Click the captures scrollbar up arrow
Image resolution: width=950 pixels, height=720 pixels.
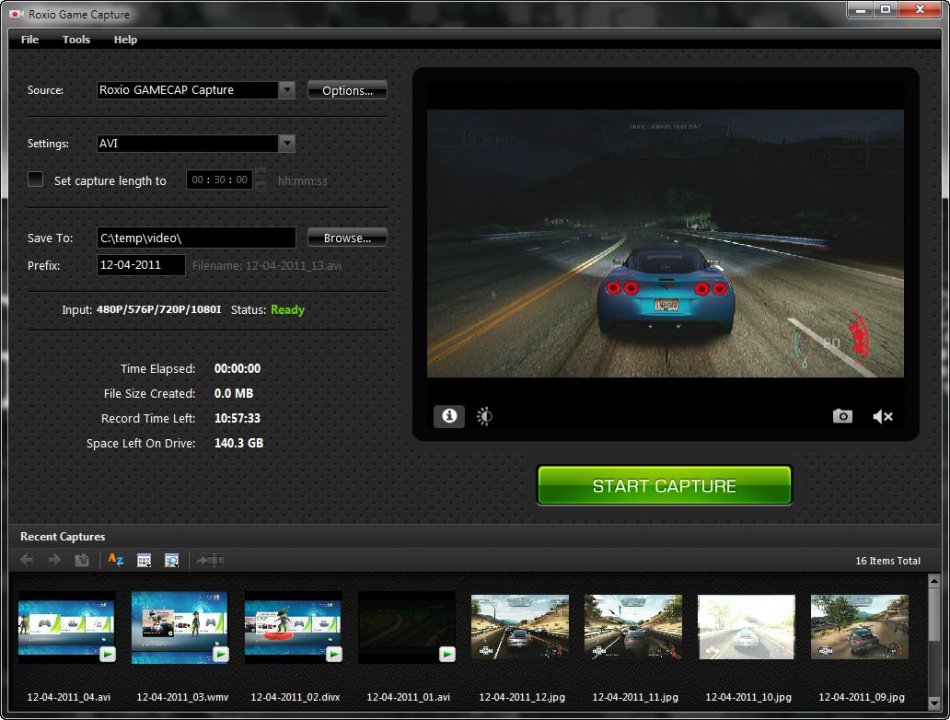pyautogui.click(x=934, y=582)
